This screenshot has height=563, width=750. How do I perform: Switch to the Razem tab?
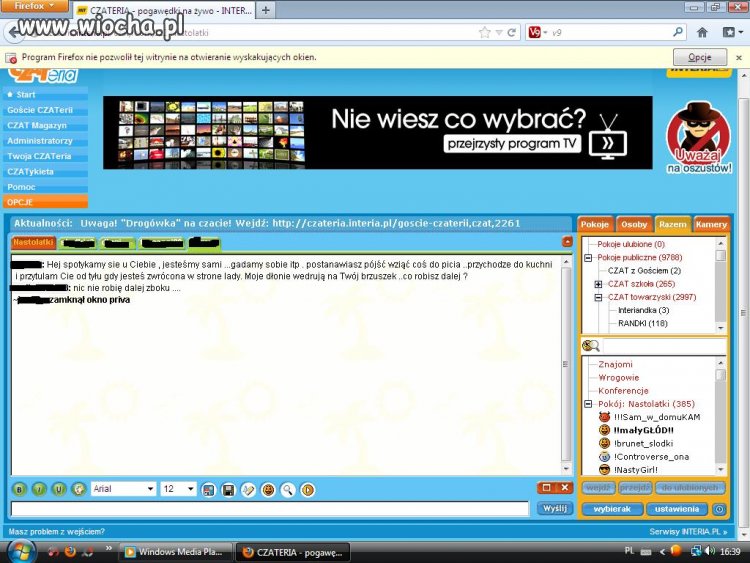point(673,224)
